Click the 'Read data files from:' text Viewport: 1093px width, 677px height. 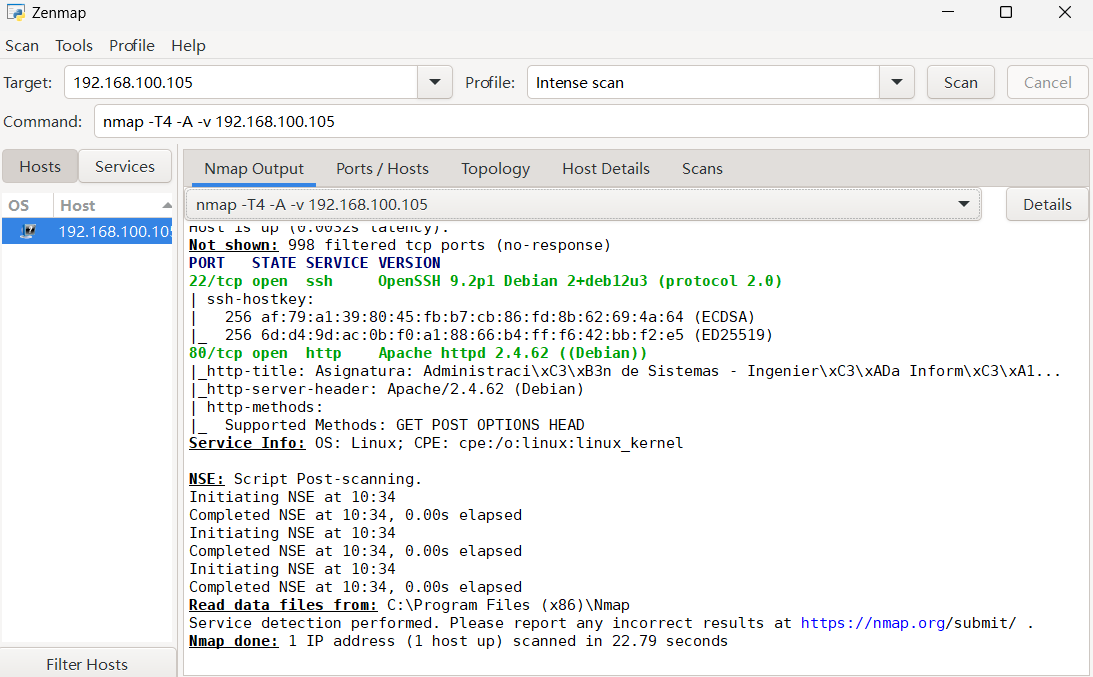(x=283, y=604)
